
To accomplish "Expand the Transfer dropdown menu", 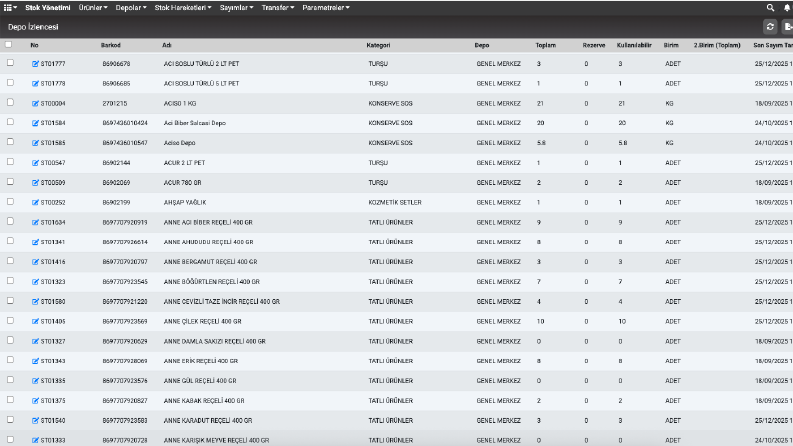I will coord(278,8).
